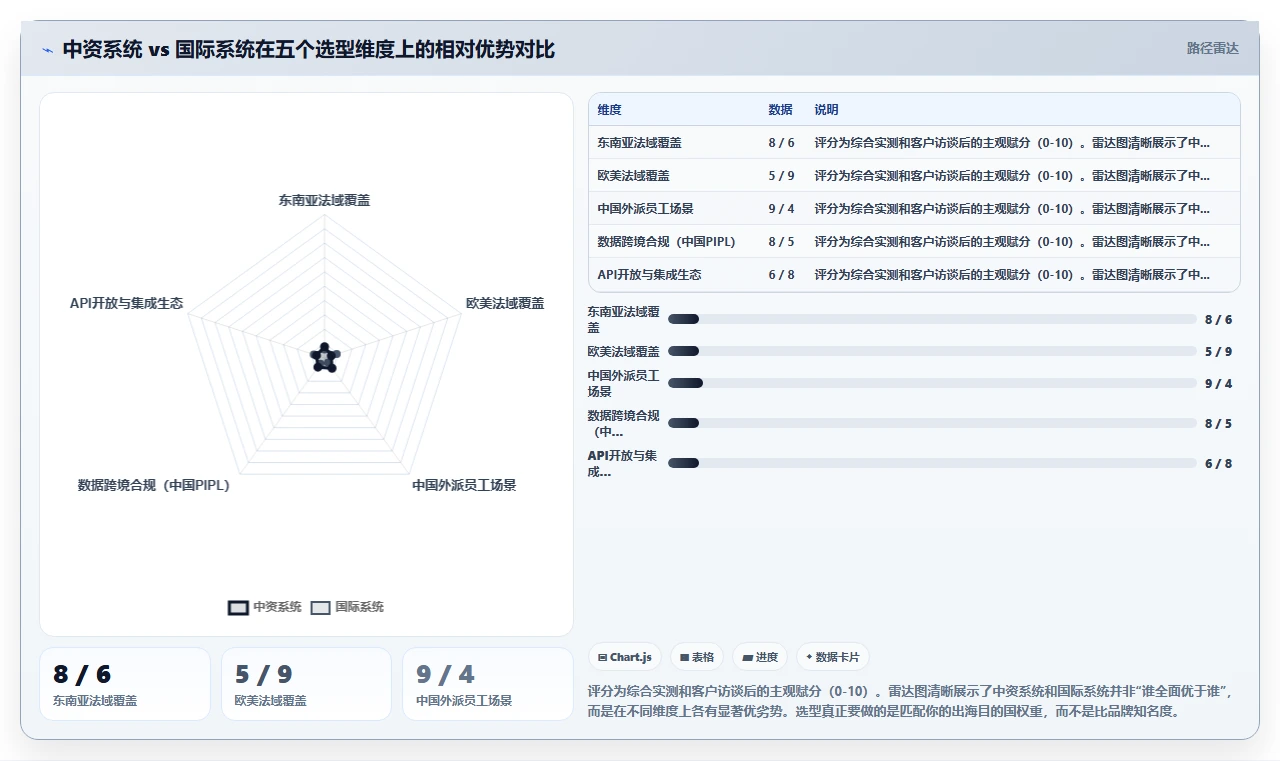This screenshot has height=761, width=1280.
Task: Toggle the 国际系统 legend box
Action: pos(320,607)
